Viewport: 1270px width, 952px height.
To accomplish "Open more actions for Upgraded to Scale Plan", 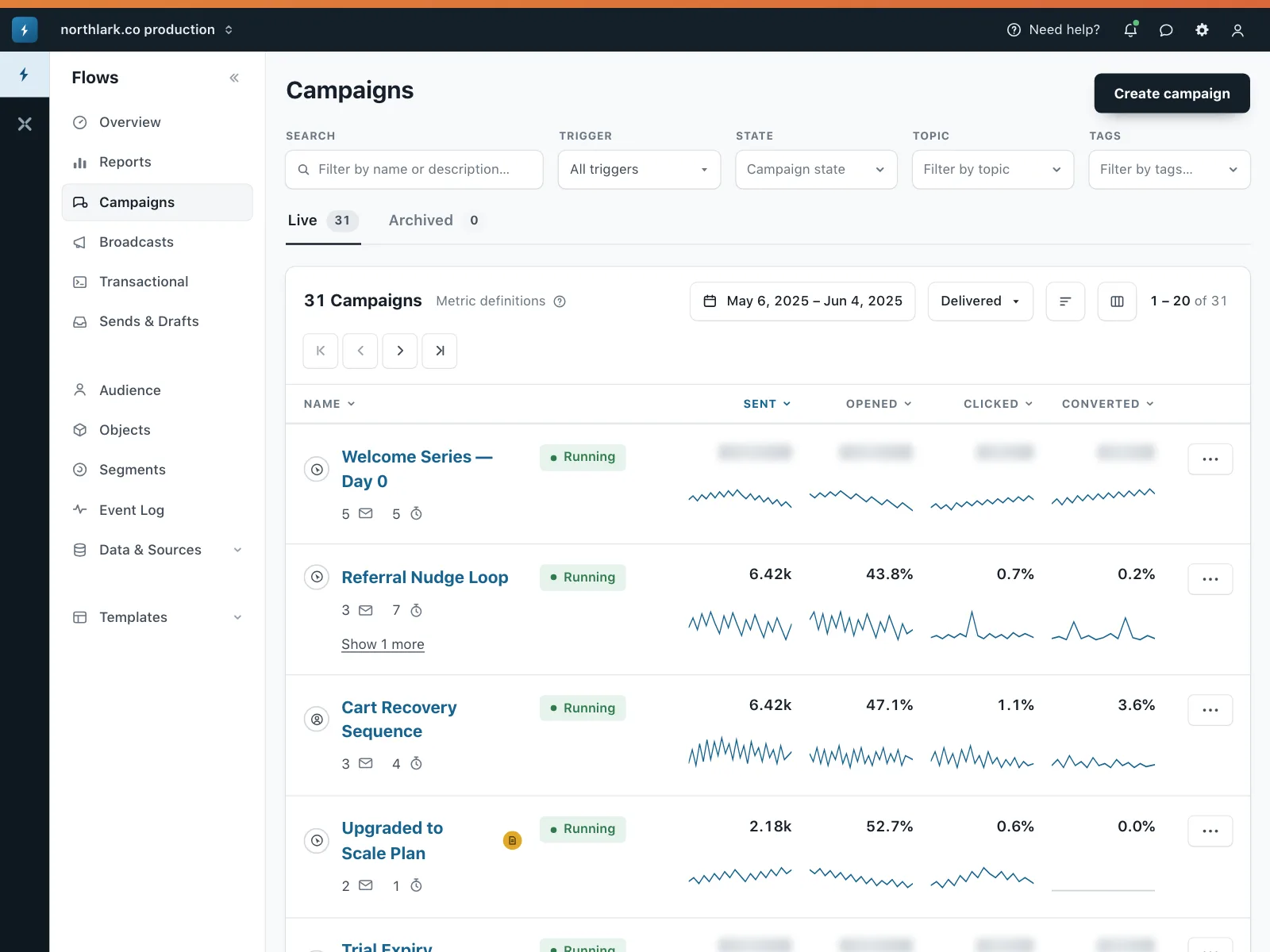I will 1210,831.
